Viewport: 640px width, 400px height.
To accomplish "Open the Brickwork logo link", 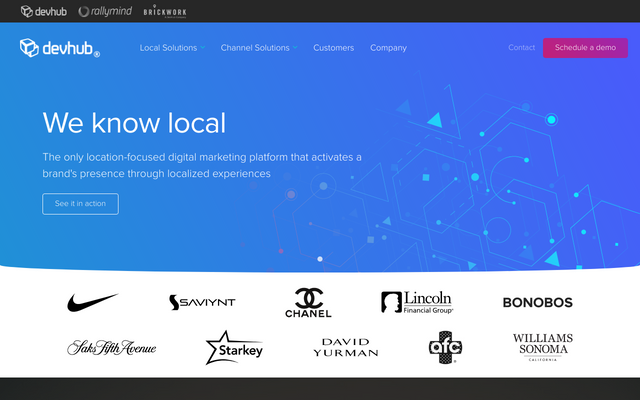I will click(x=165, y=11).
